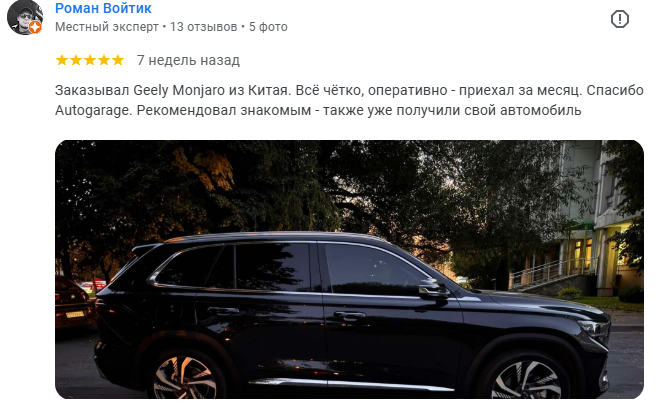
Task: Click the '7 недель назад' timestamp
Action: pos(188,60)
